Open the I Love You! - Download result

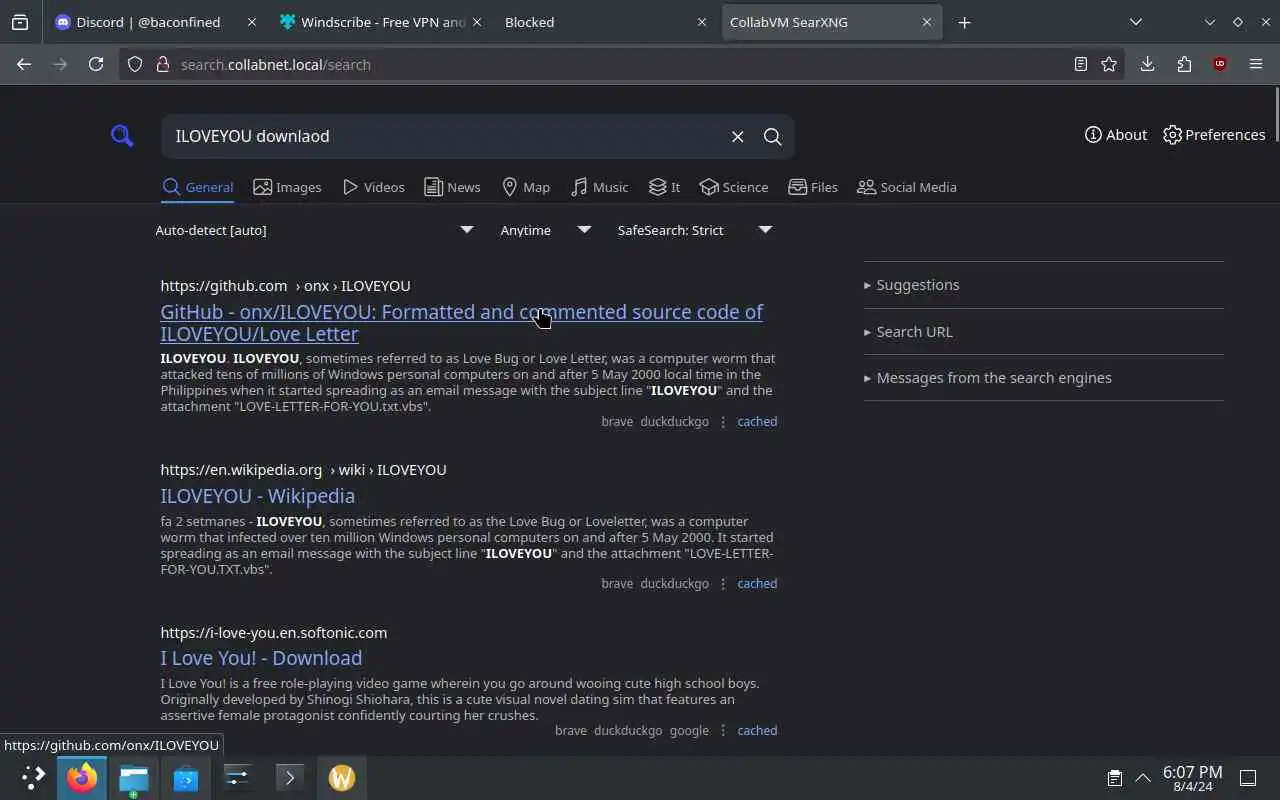pyautogui.click(x=261, y=658)
